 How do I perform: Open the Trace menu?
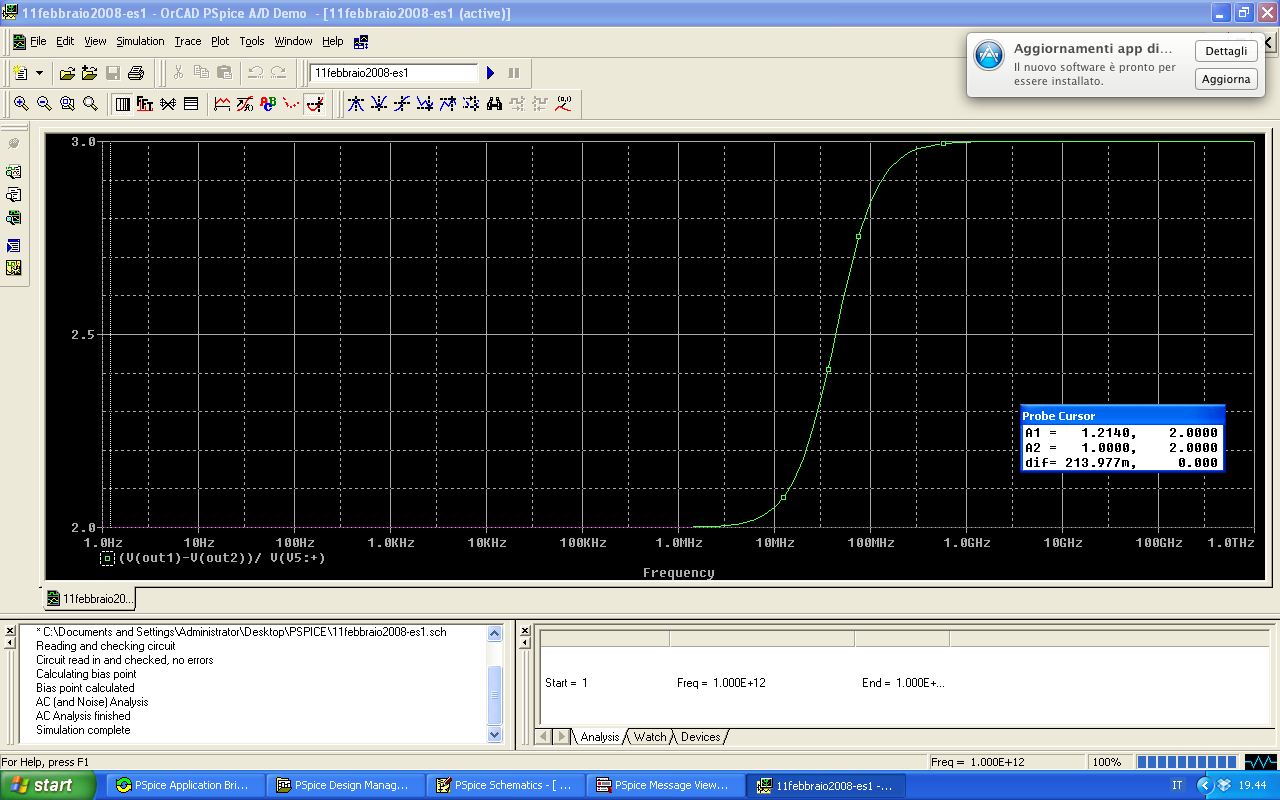point(187,41)
